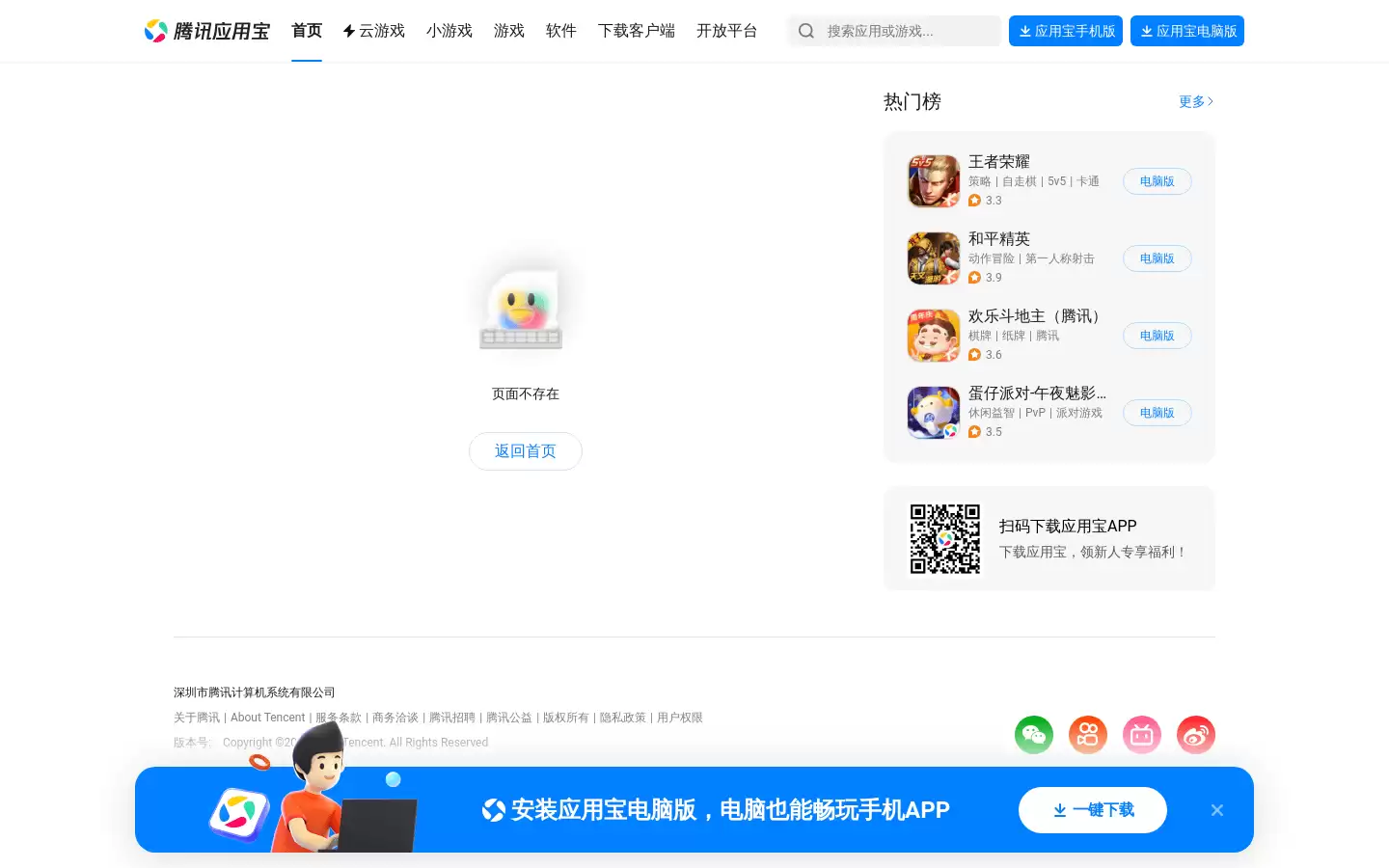Open the orange Kuaishou social icon
This screenshot has width=1389, height=868.
pyautogui.click(x=1088, y=735)
